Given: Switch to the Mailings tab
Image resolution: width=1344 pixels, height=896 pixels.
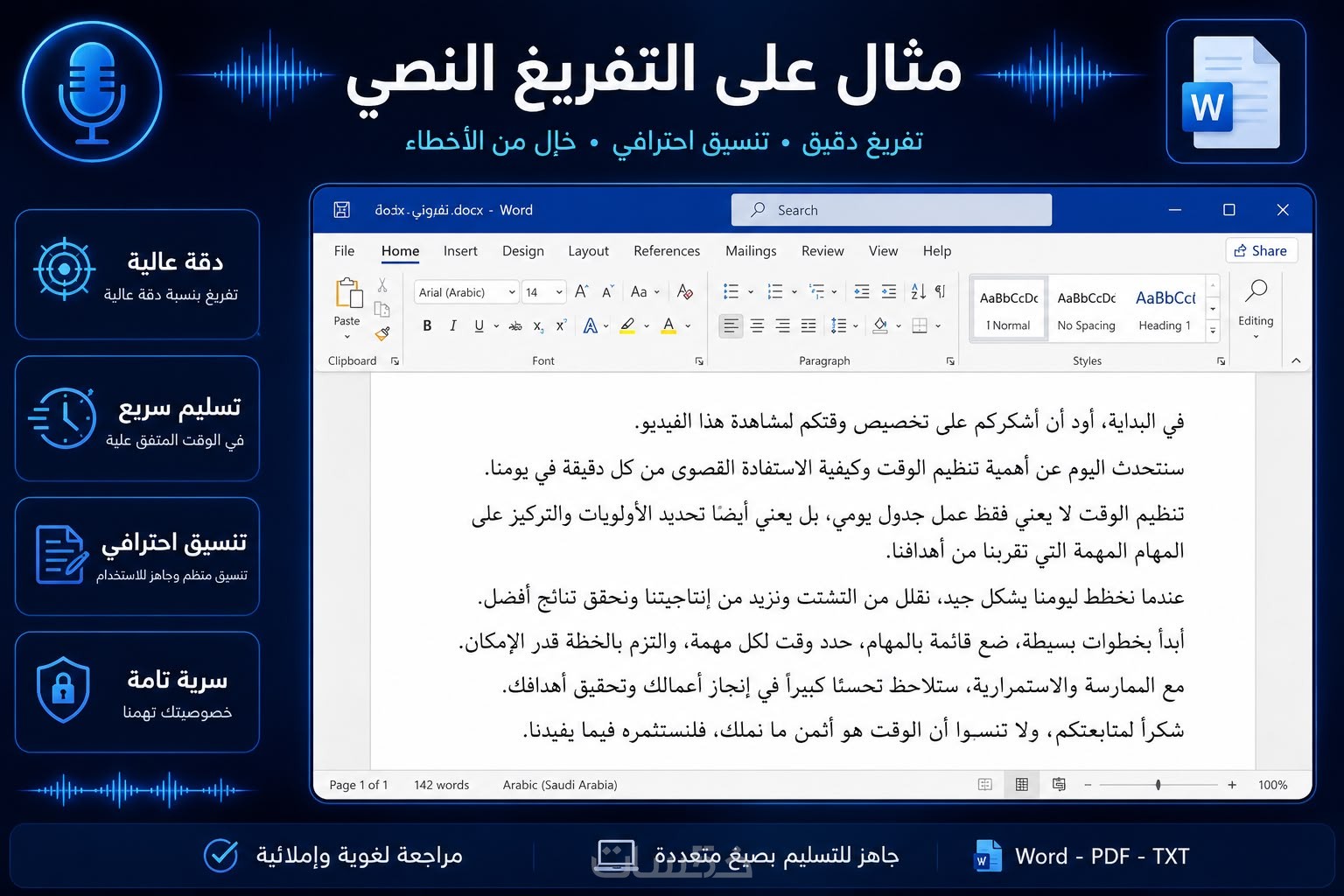Looking at the screenshot, I should pyautogui.click(x=751, y=251).
